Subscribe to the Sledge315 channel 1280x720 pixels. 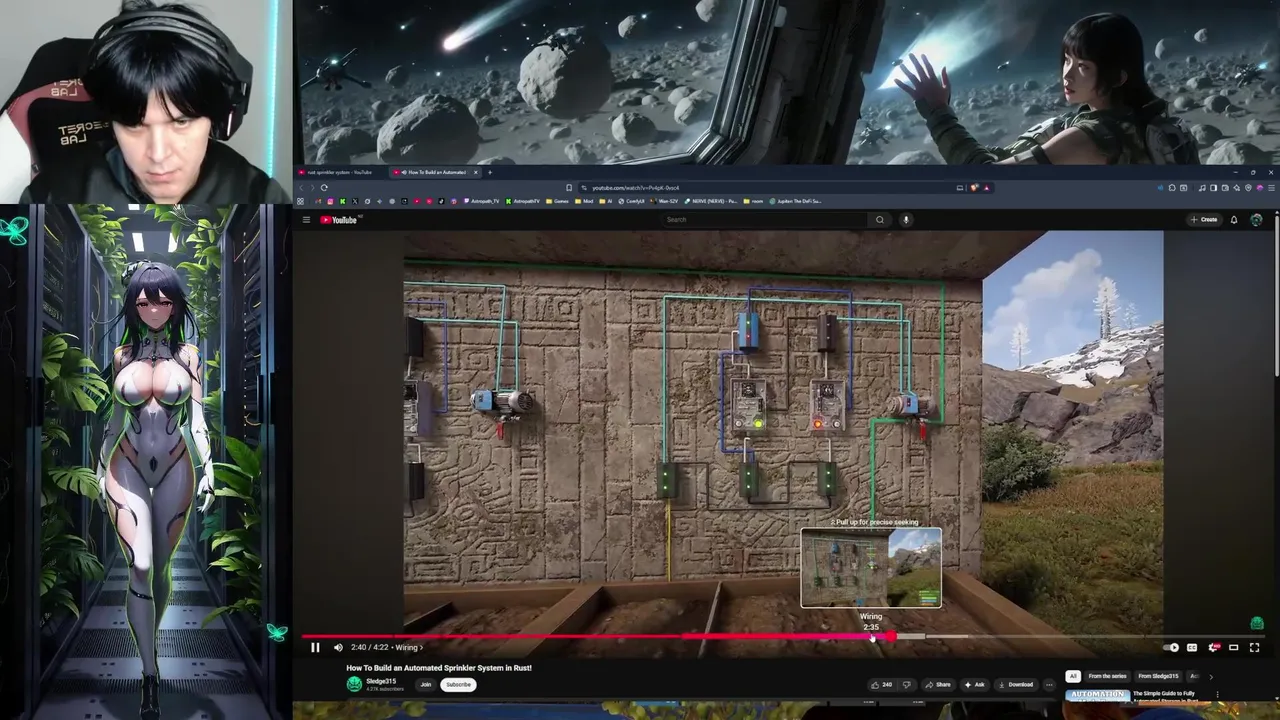(458, 685)
